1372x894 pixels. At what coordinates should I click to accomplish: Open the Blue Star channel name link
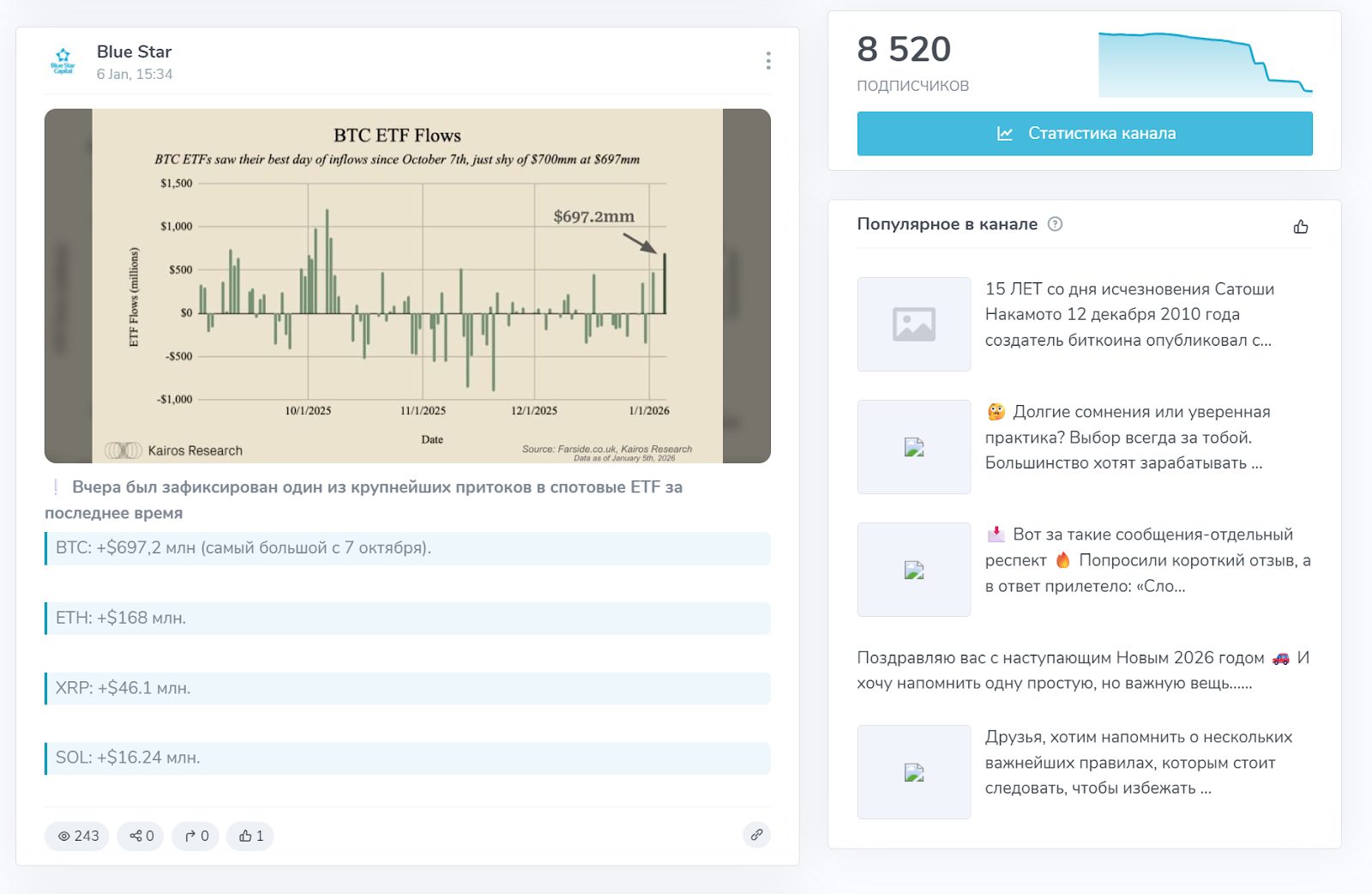point(134,51)
